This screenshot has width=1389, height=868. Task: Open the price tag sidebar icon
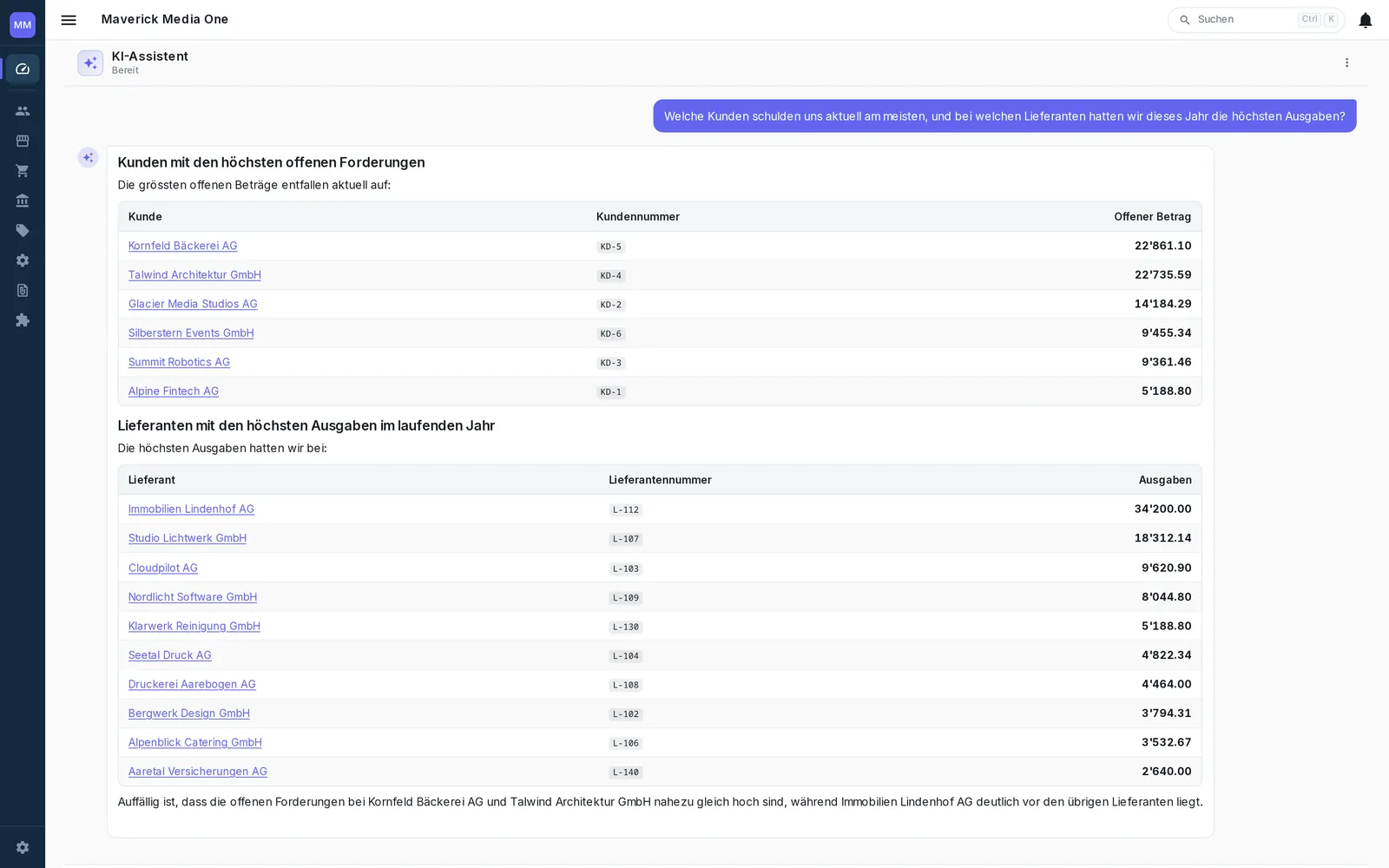point(23,231)
